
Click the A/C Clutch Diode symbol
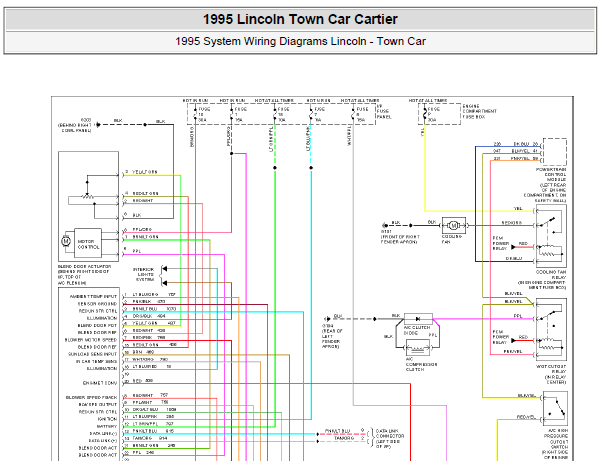pyautogui.click(x=418, y=319)
